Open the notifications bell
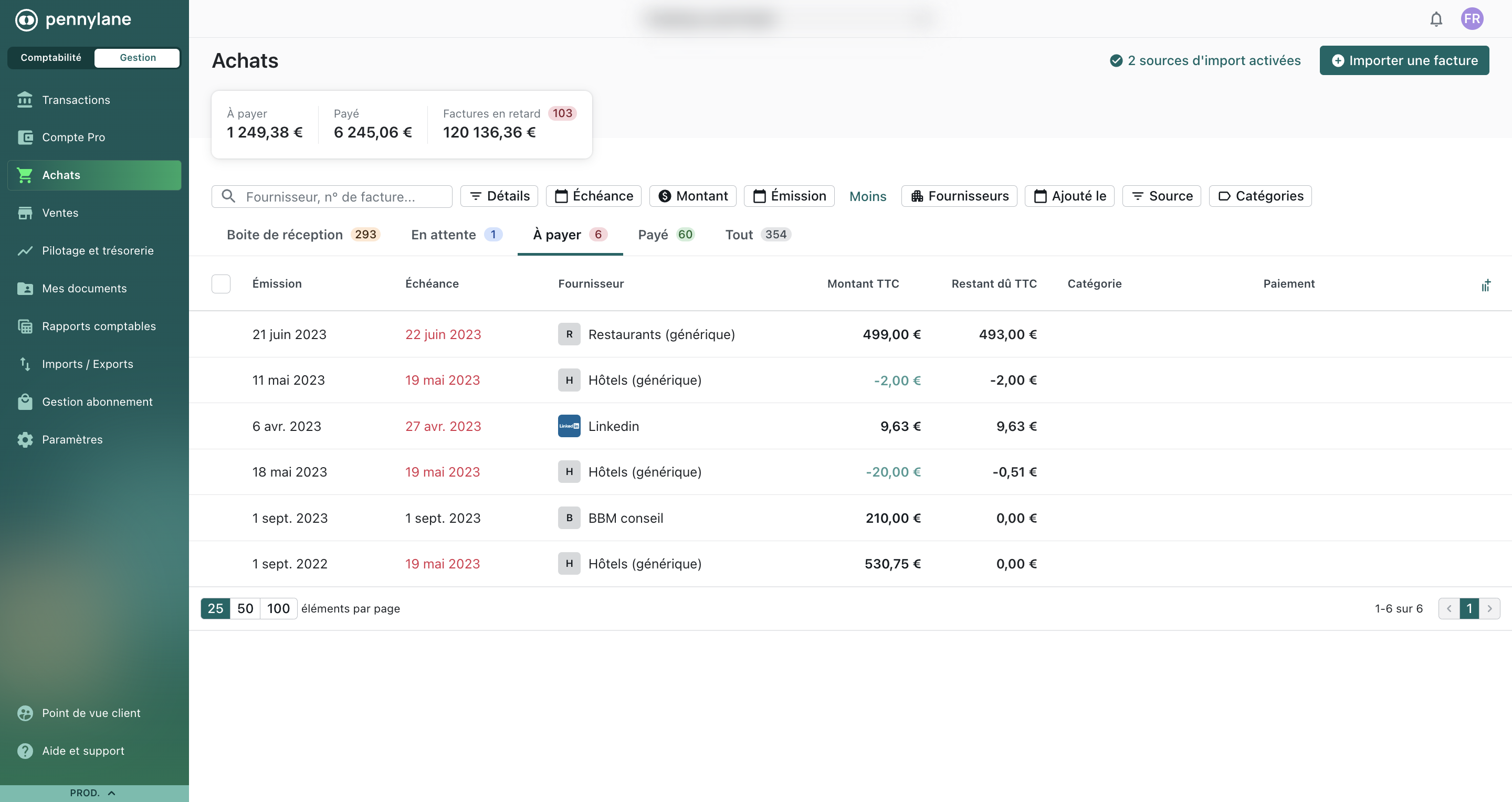Image resolution: width=1512 pixels, height=802 pixels. point(1436,19)
